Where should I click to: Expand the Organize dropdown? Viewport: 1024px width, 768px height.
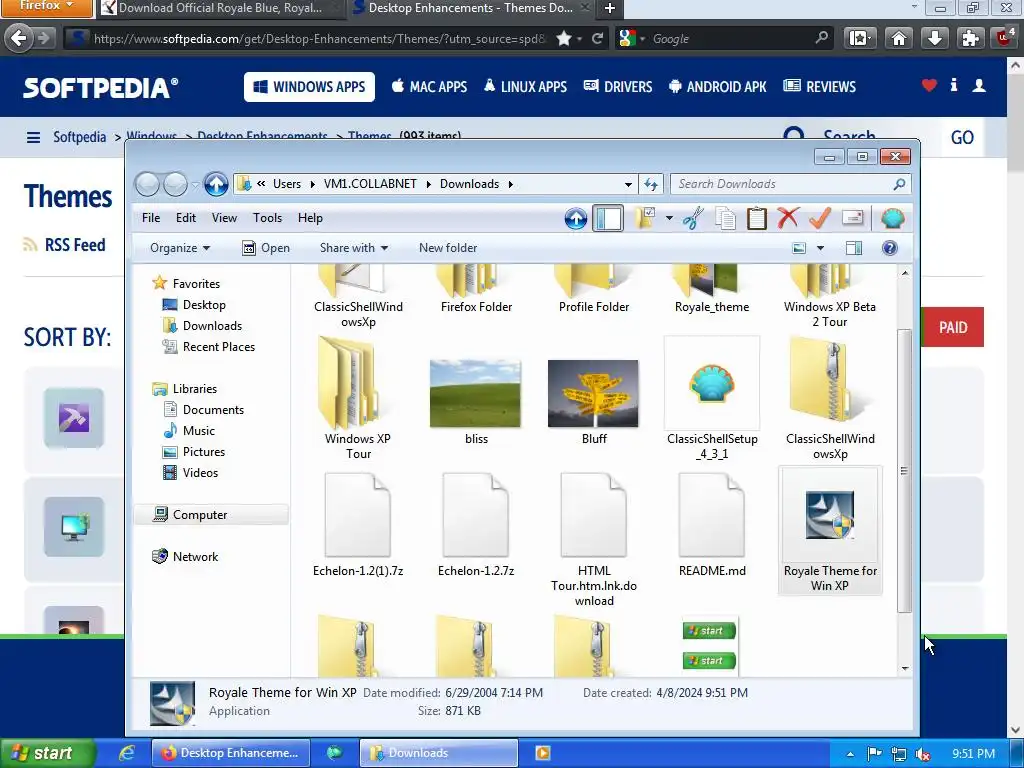[x=180, y=248]
